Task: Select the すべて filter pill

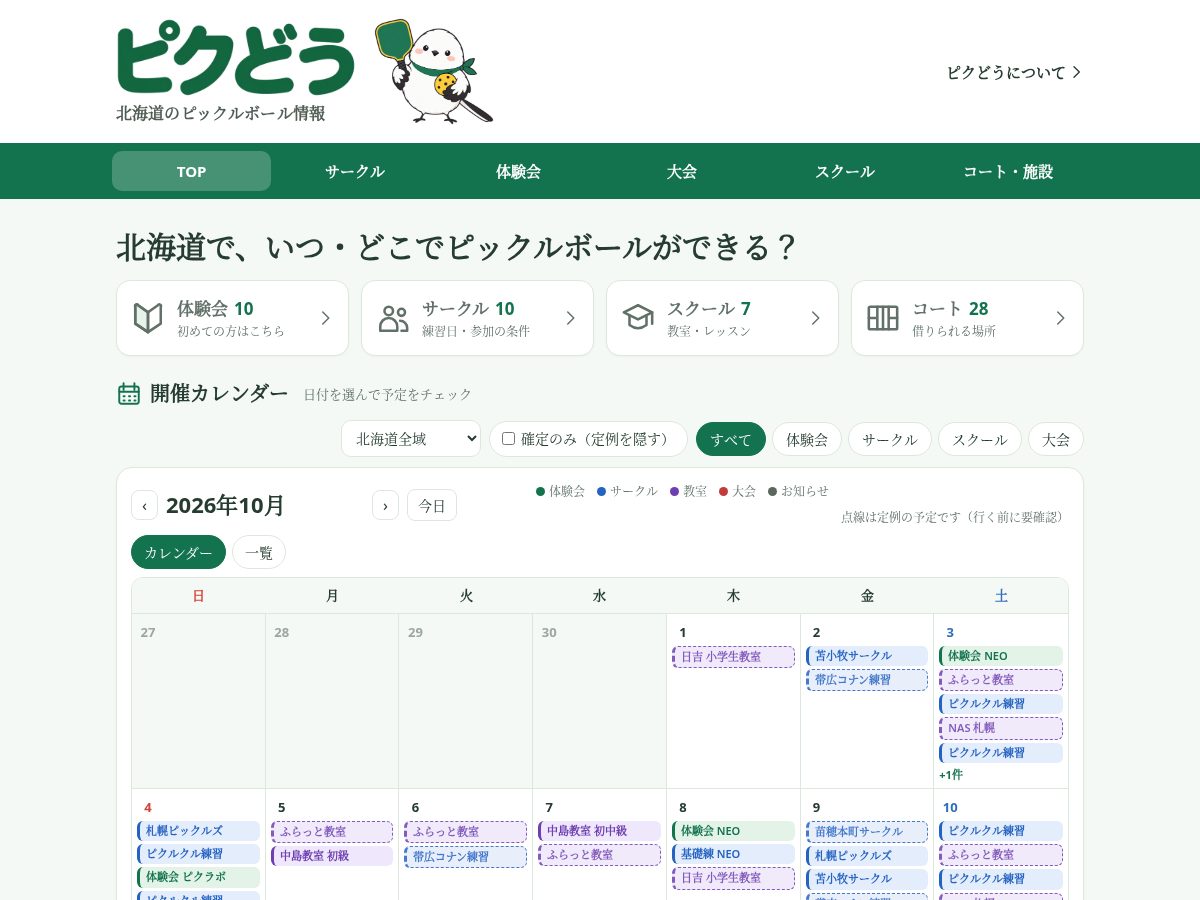Action: [731, 439]
